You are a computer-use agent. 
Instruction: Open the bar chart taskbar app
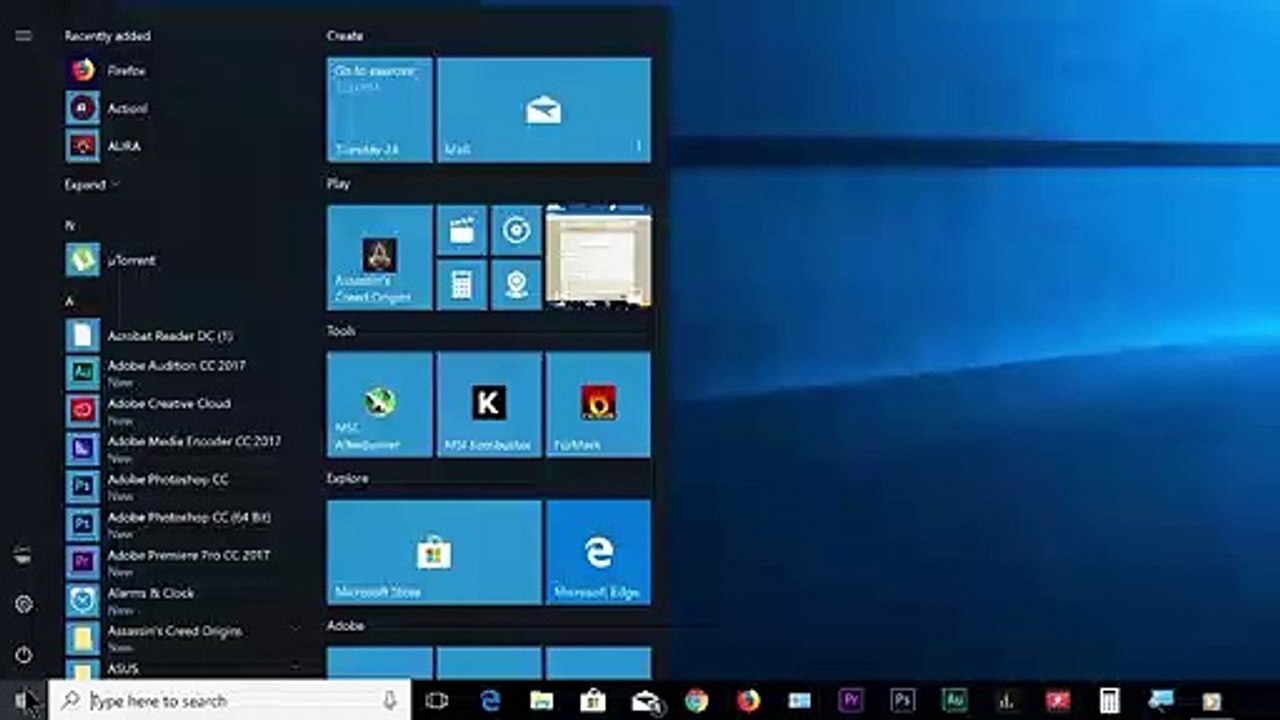pyautogui.click(x=1006, y=701)
